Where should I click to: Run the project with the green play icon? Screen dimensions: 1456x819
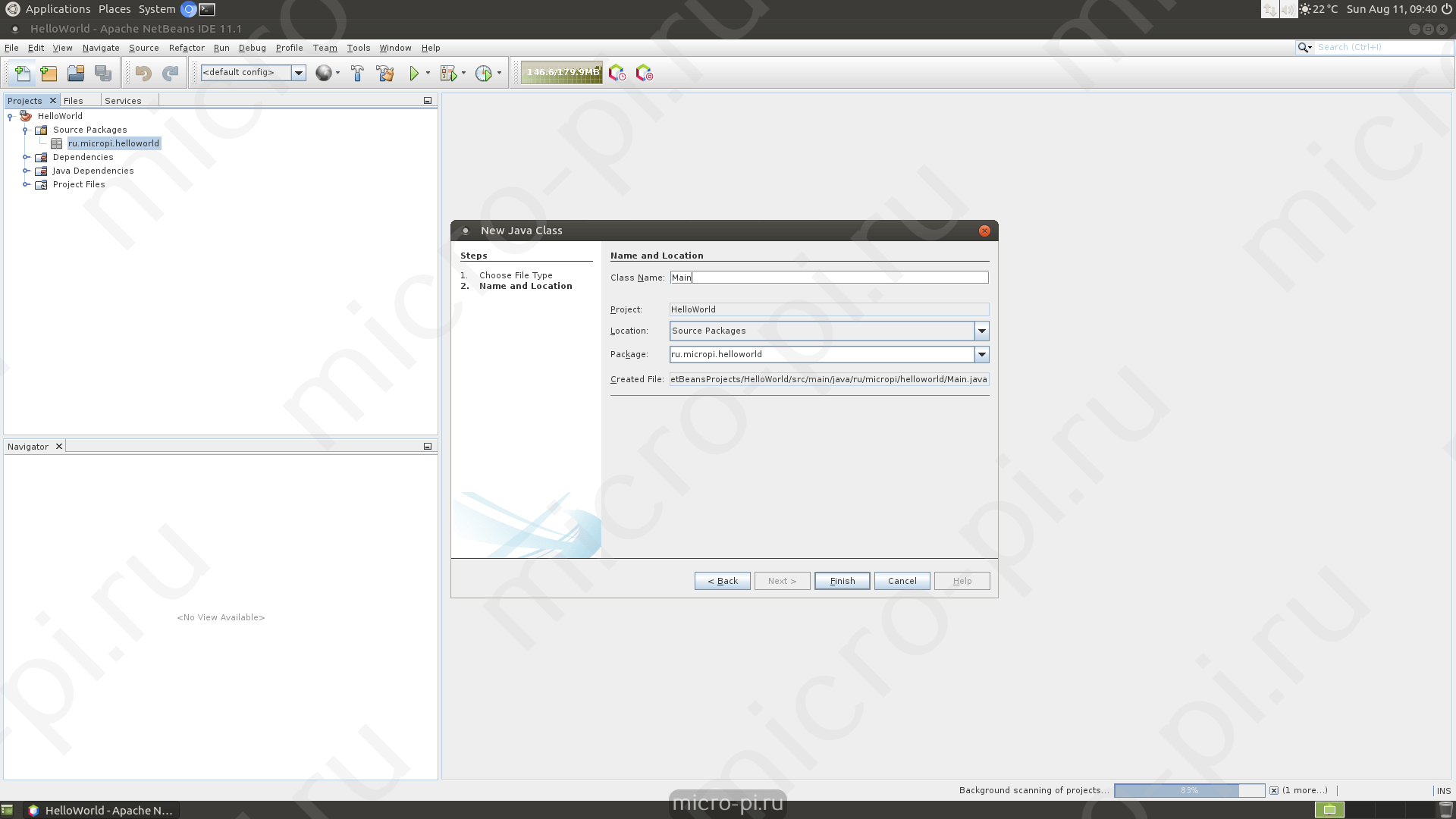[414, 74]
